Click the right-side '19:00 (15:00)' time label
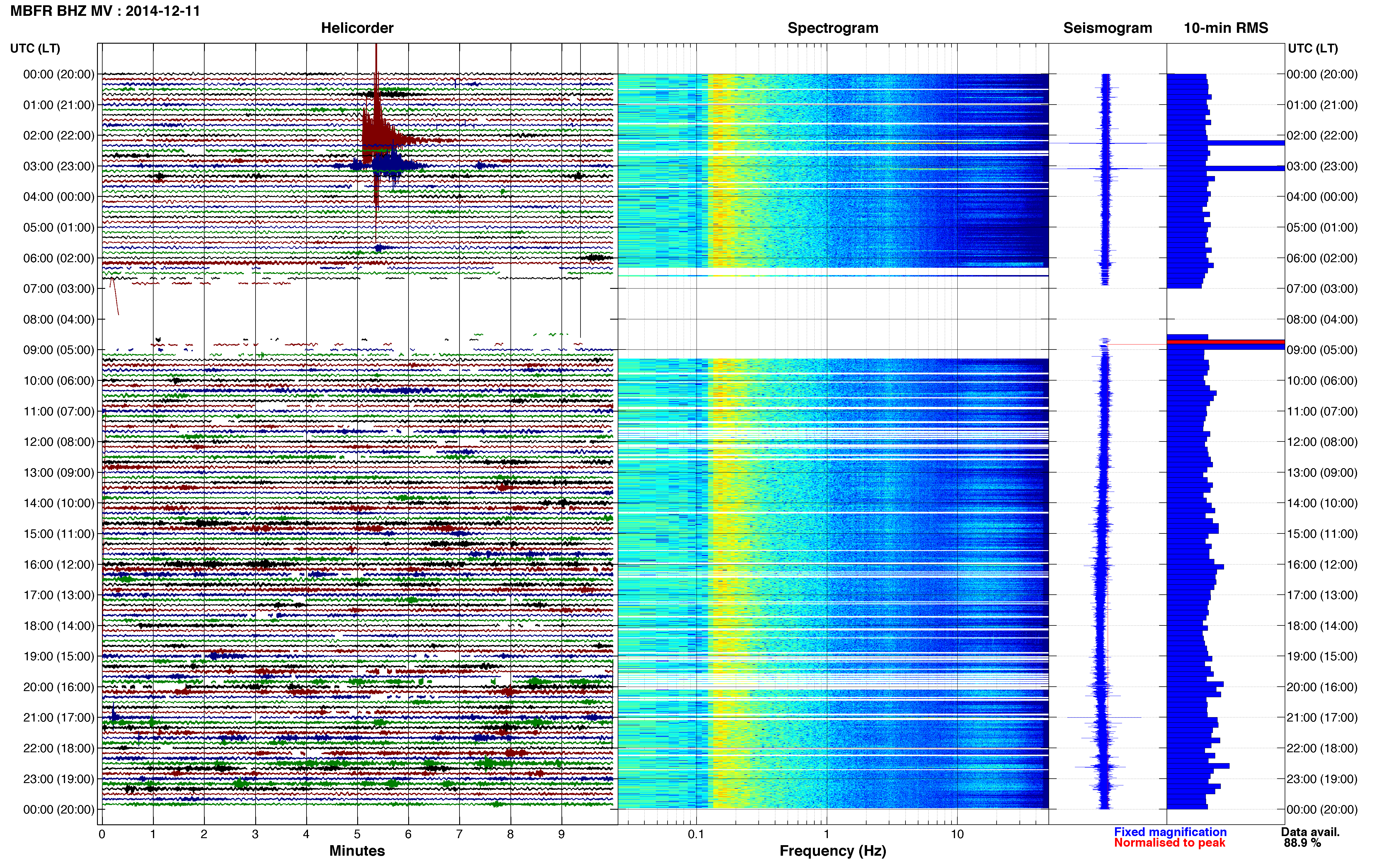Viewport: 1389px width, 868px height. pyautogui.click(x=1322, y=656)
